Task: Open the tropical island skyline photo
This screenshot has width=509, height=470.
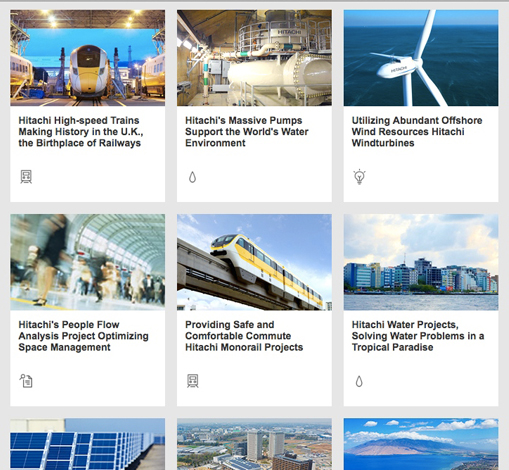Action: pyautogui.click(x=421, y=262)
